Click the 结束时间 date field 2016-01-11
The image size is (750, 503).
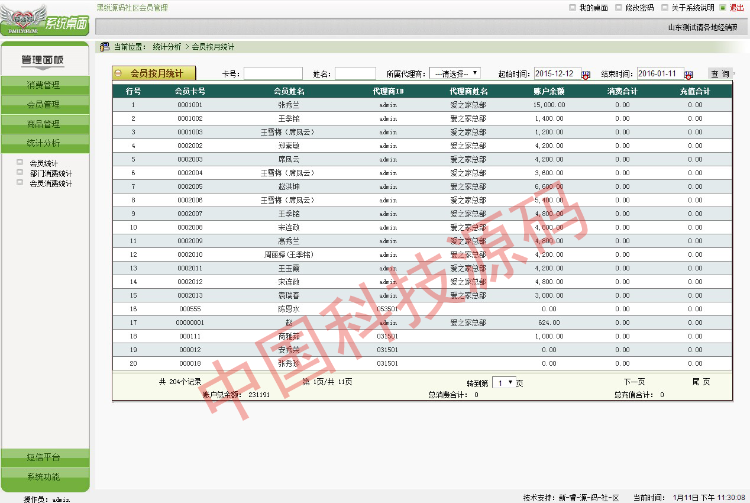tap(661, 74)
